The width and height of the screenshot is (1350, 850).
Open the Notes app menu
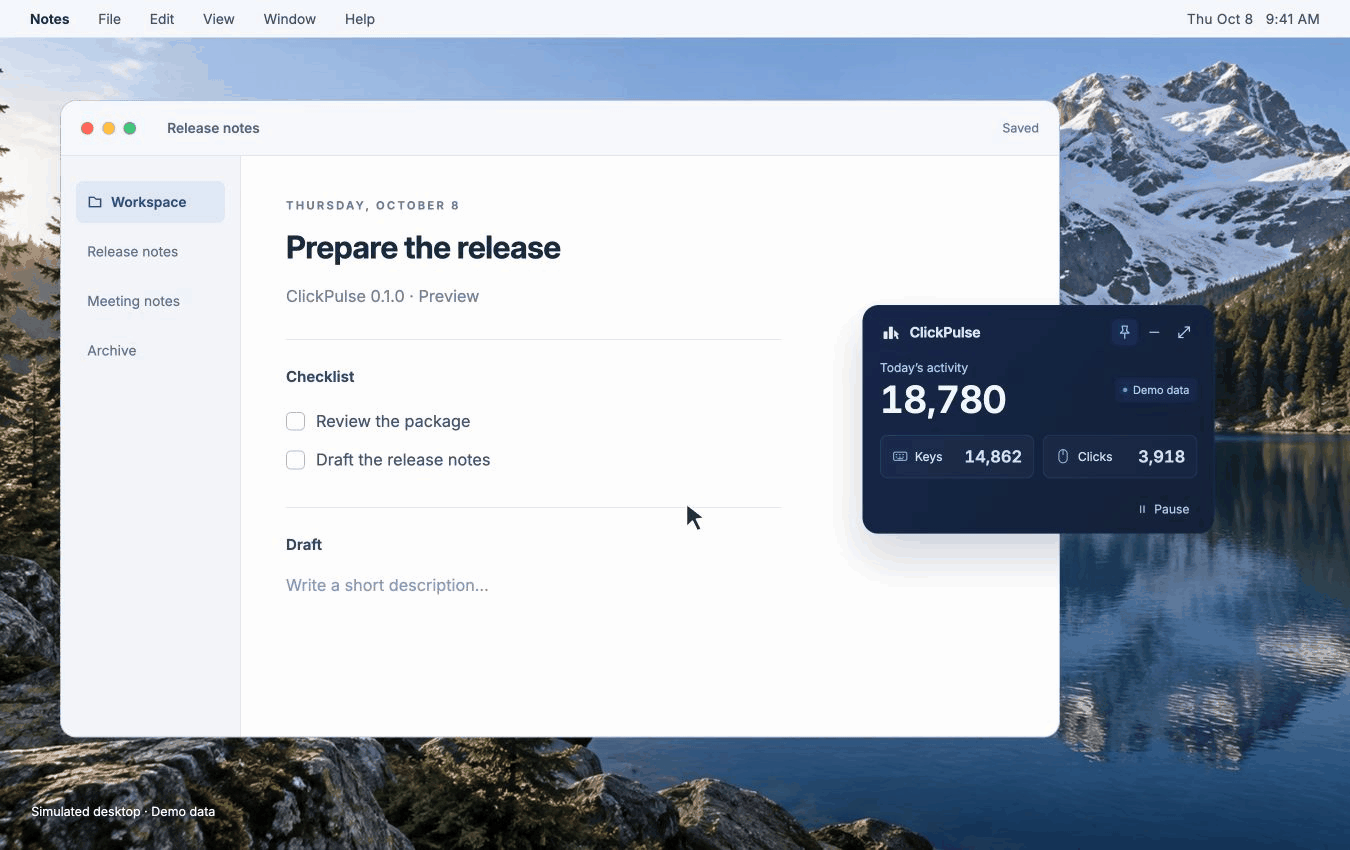(x=50, y=19)
